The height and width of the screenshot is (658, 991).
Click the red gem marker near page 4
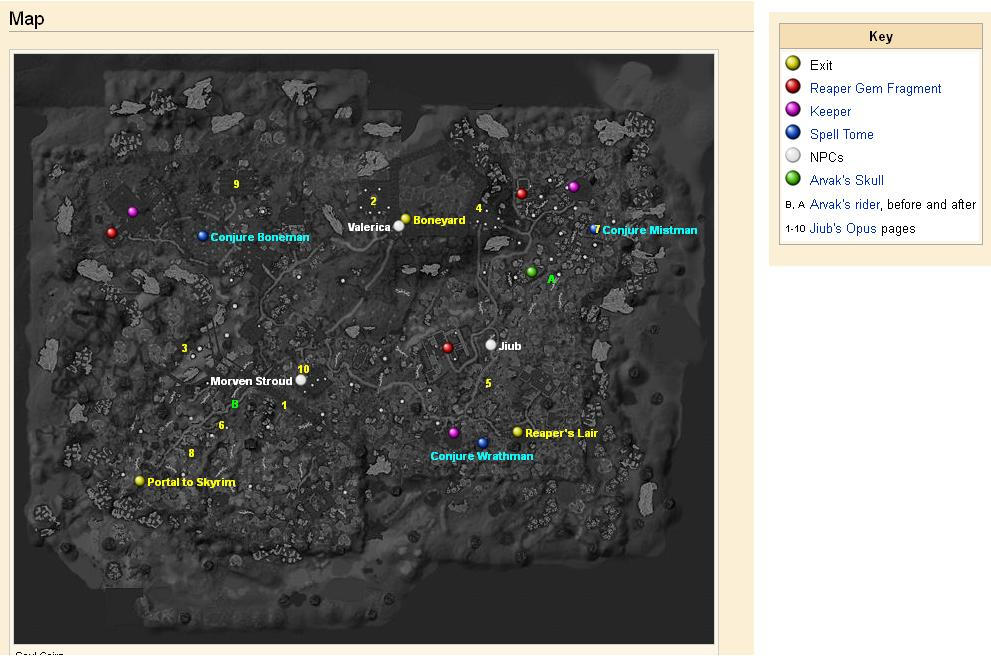[521, 193]
